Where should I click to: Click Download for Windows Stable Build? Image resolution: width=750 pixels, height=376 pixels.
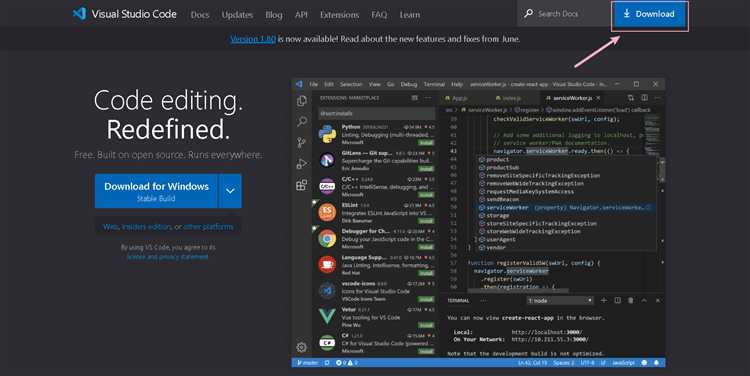pyautogui.click(x=156, y=191)
